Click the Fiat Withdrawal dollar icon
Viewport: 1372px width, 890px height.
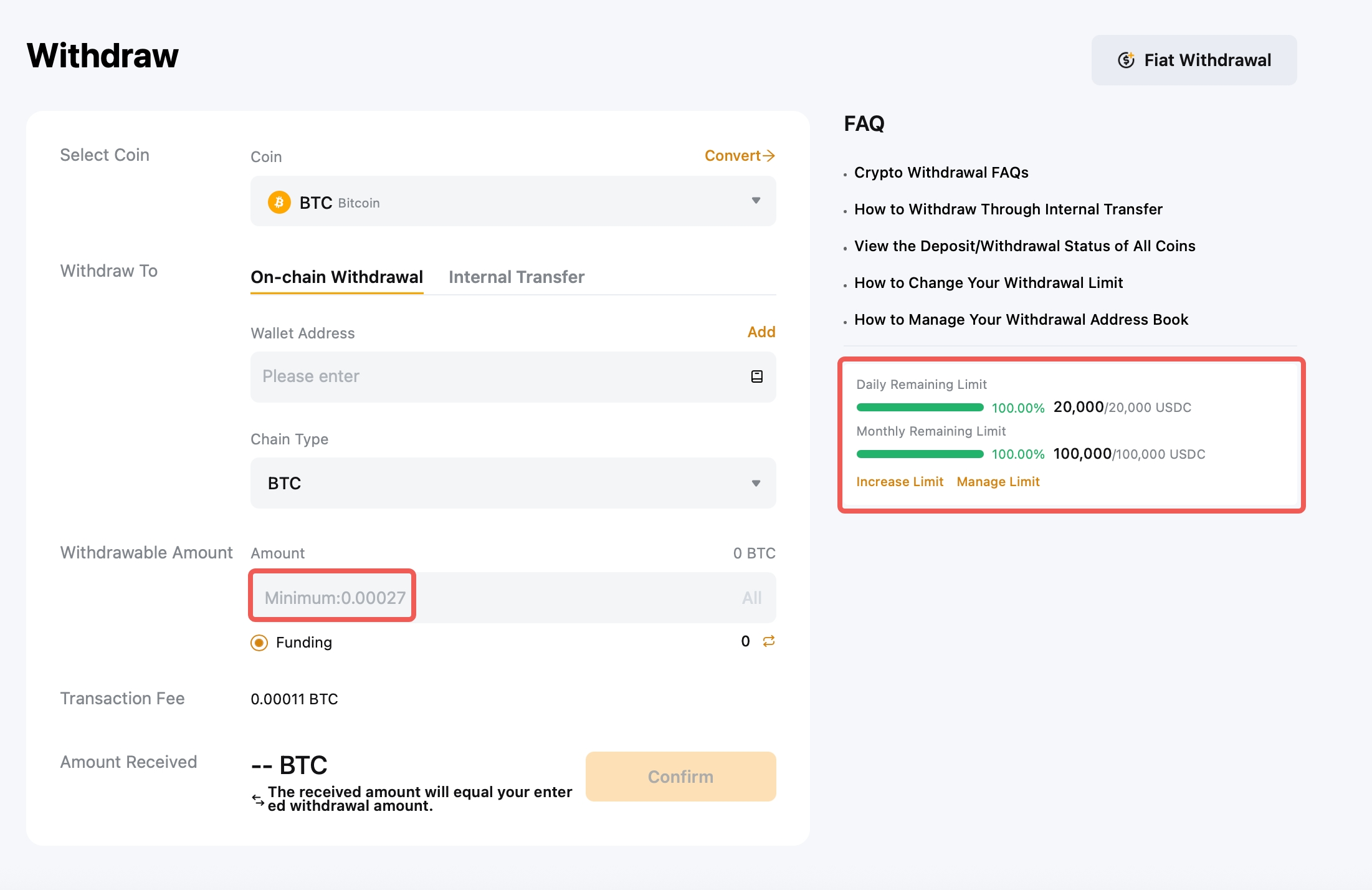click(x=1126, y=60)
